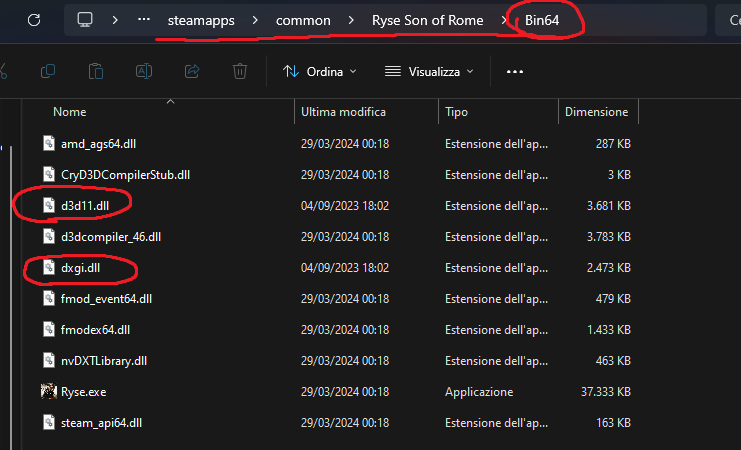This screenshot has height=450, width=741.
Task: Click the Ryse.exe application icon
Action: point(49,391)
